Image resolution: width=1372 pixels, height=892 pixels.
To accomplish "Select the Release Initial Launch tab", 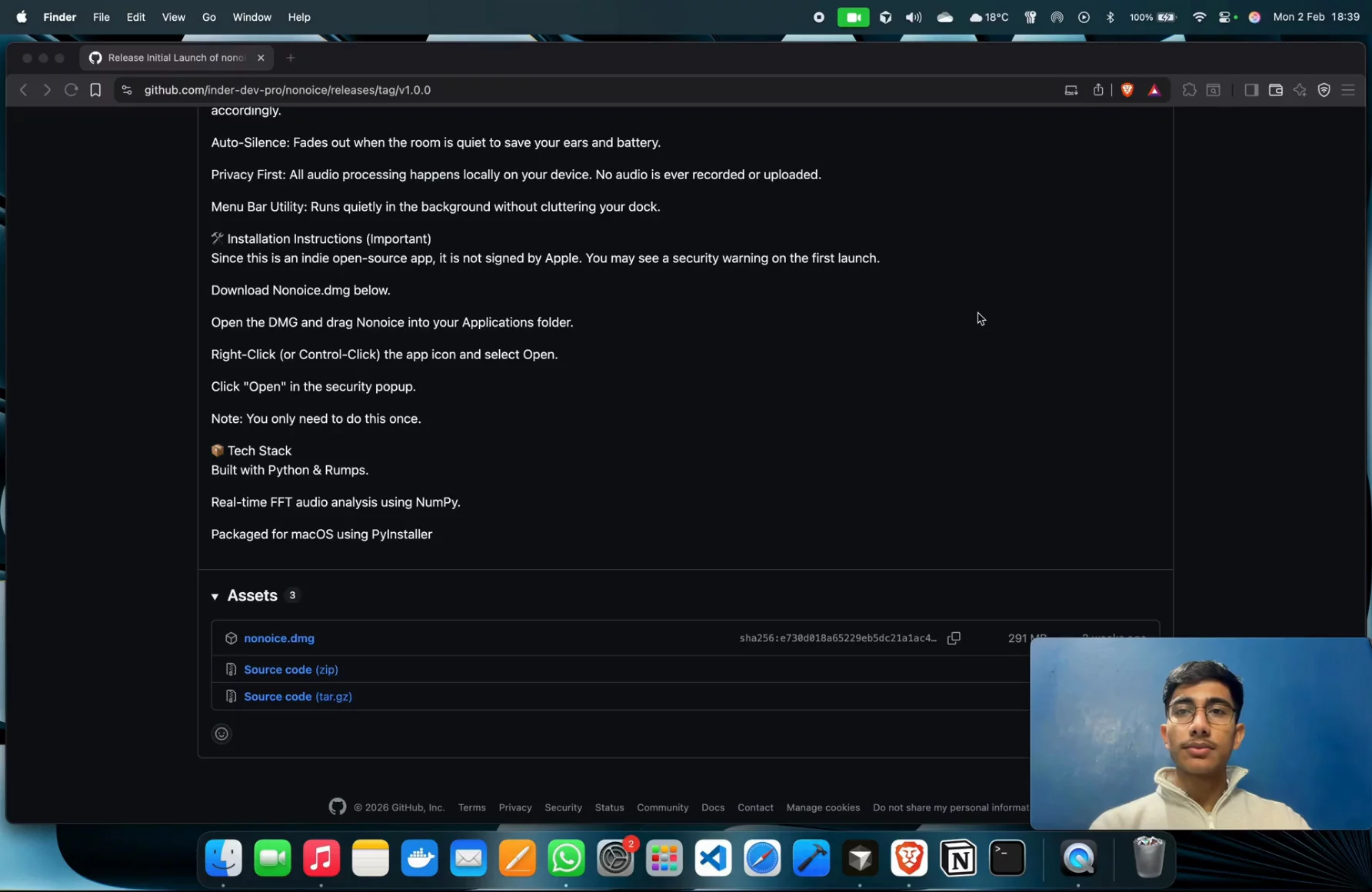I will click(175, 58).
